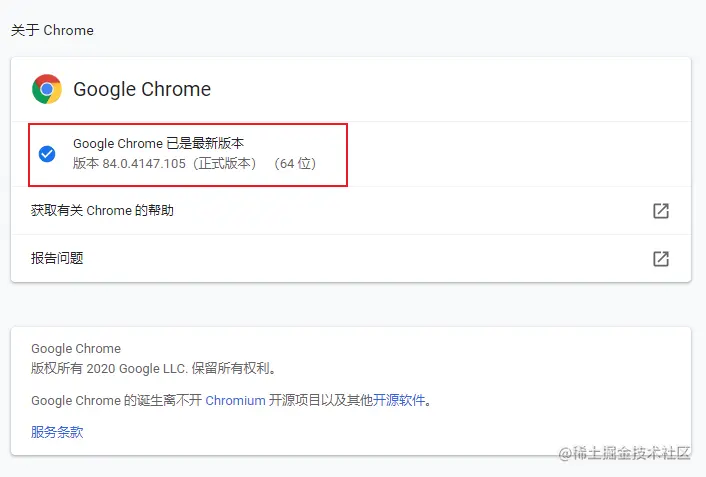Image resolution: width=706 pixels, height=477 pixels.
Task: Click the Google Chrome 已是最新版本 status text
Action: (x=158, y=144)
